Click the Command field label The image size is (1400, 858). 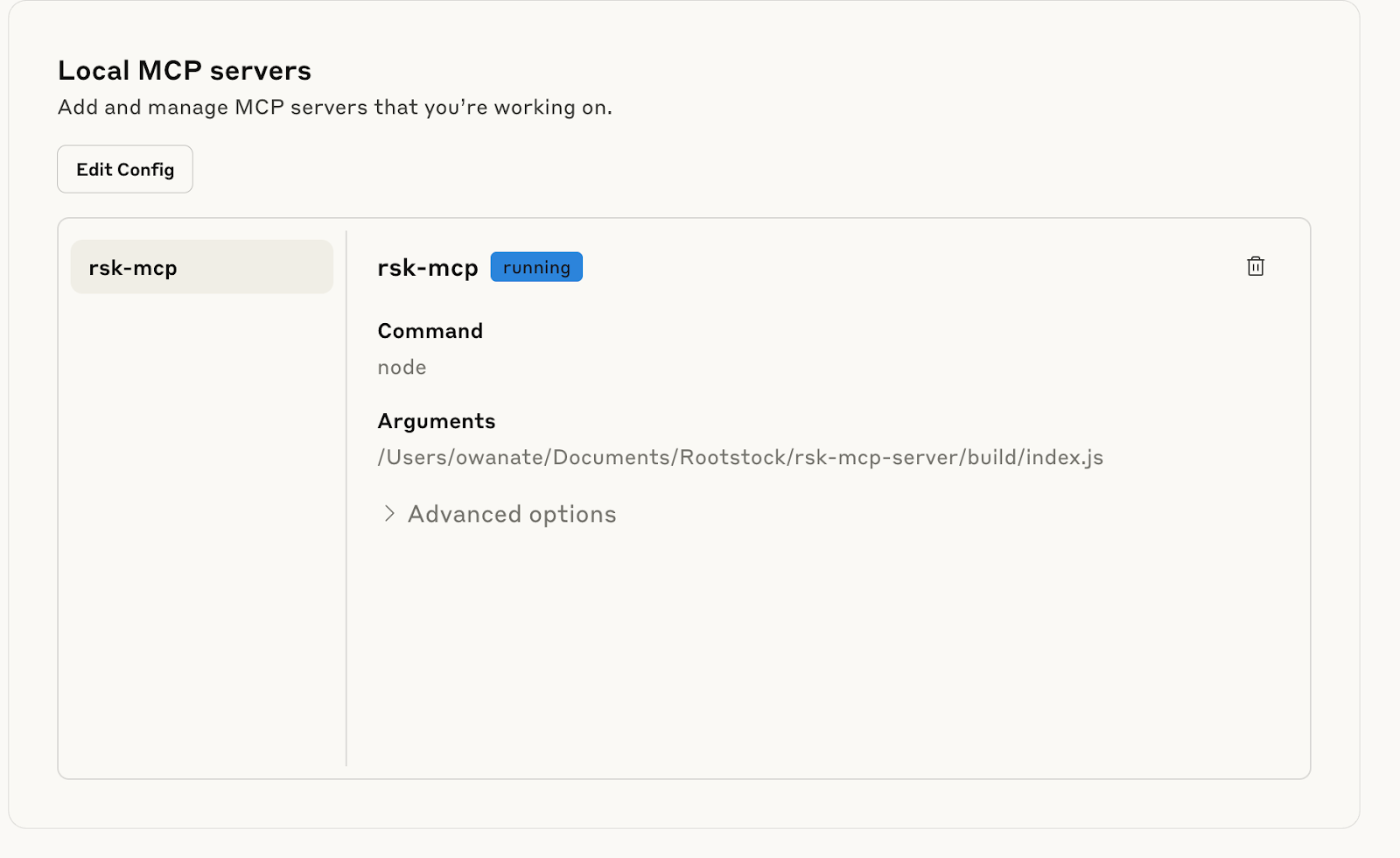point(430,331)
